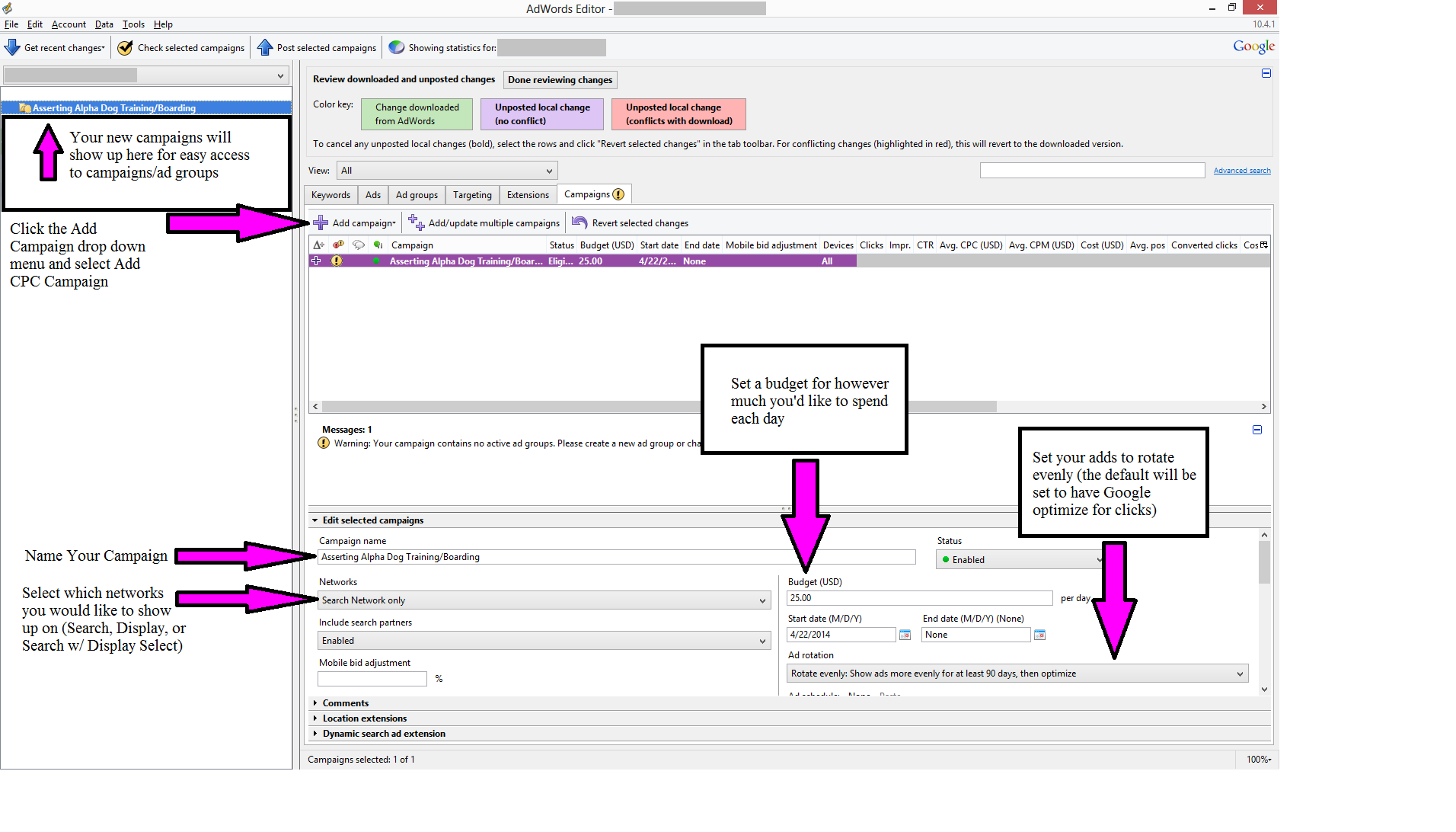The height and width of the screenshot is (832, 1456).
Task: Switch to the Targeting tab
Action: (x=472, y=195)
